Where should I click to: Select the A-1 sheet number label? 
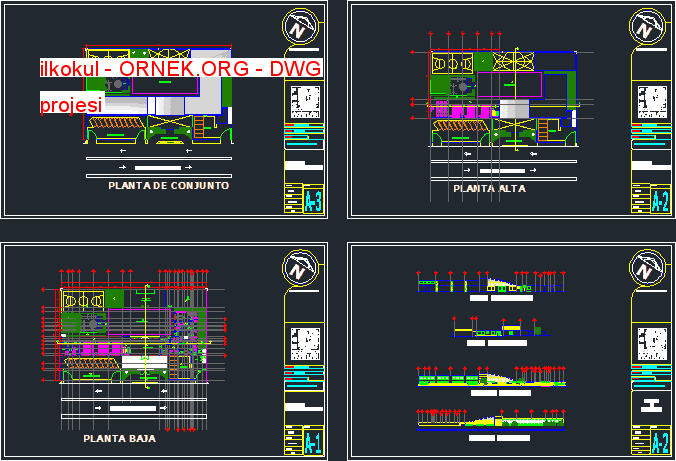pyautogui.click(x=313, y=441)
